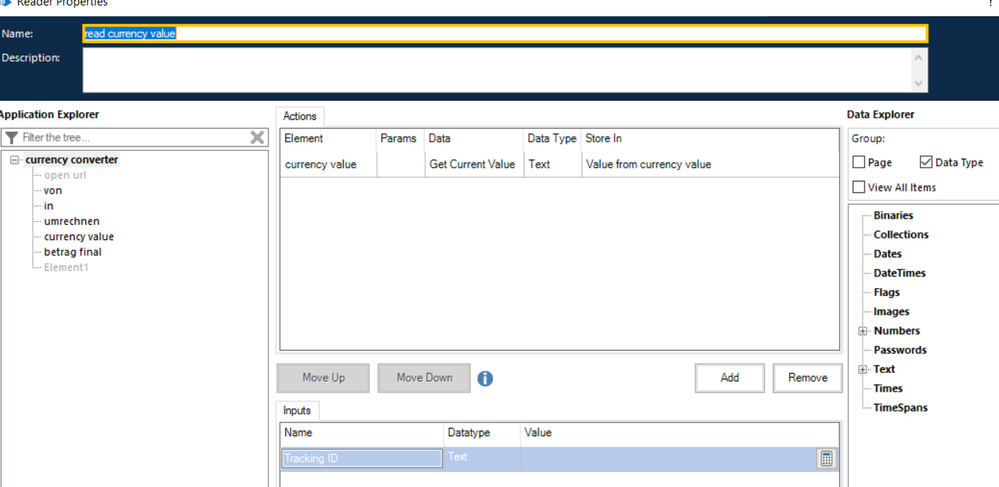Click into the Name text field
The height and width of the screenshot is (487, 999).
point(505,33)
